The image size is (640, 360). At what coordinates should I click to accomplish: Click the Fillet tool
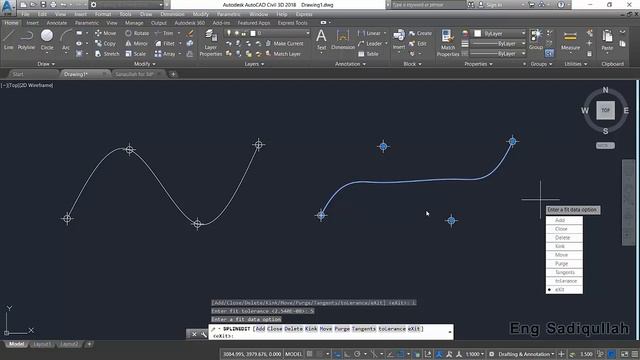164,43
